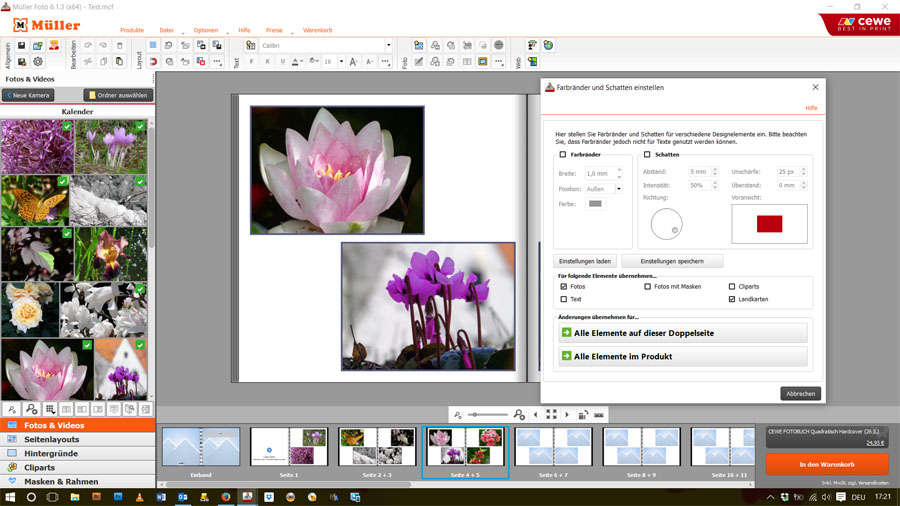
Task: Click the increase font size icon
Action: point(355,61)
